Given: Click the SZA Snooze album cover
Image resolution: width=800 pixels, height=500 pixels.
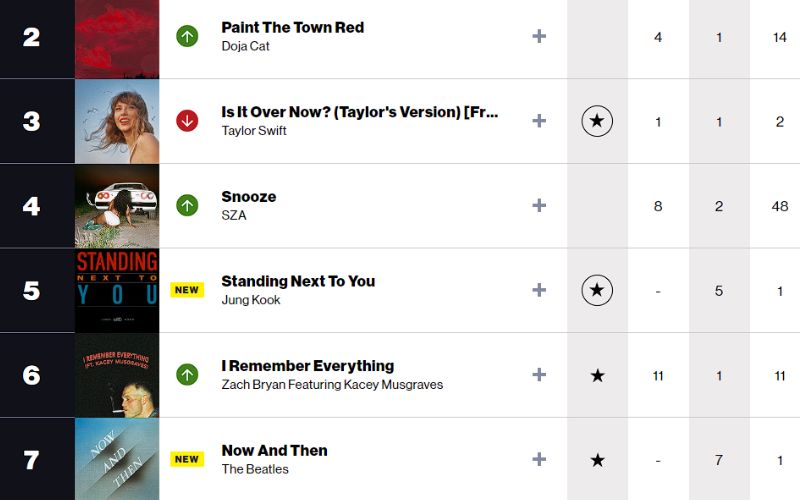Looking at the screenshot, I should pos(117,206).
